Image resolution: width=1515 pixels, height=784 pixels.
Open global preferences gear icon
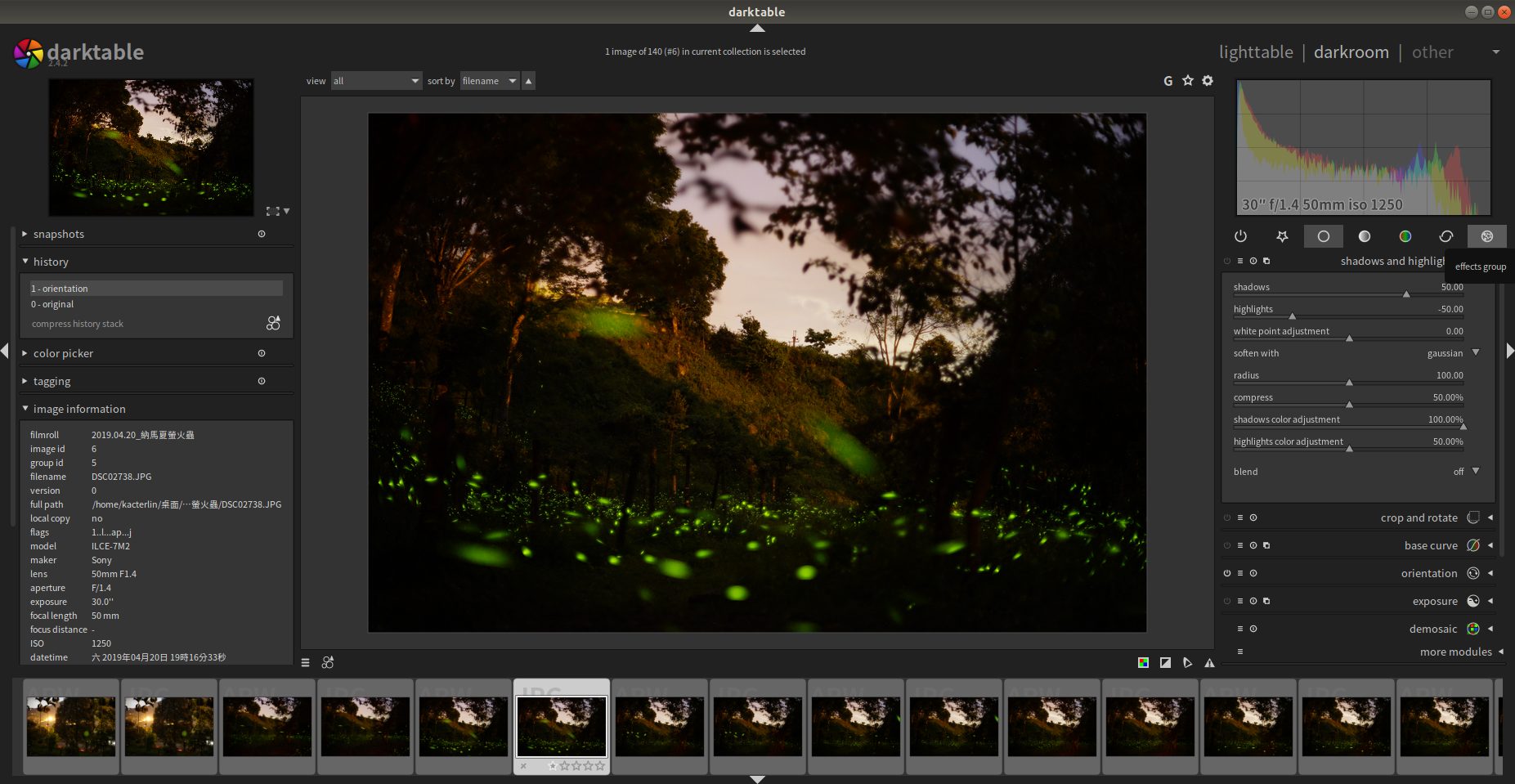1208,81
